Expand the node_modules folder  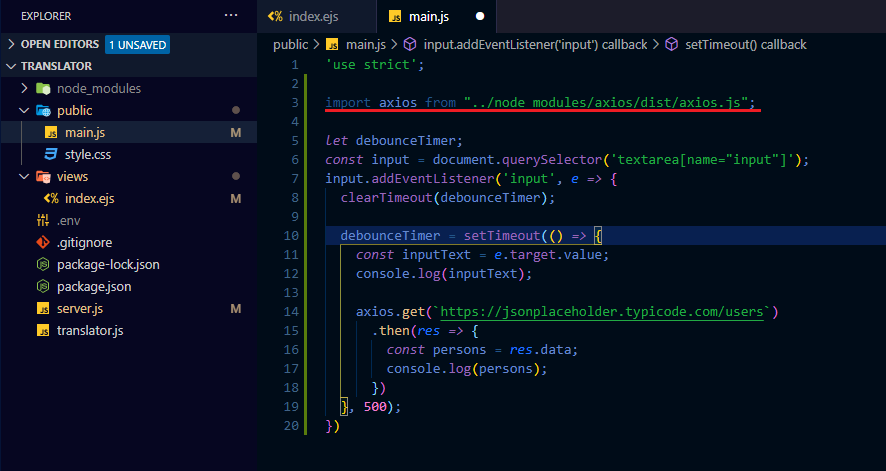[25, 88]
